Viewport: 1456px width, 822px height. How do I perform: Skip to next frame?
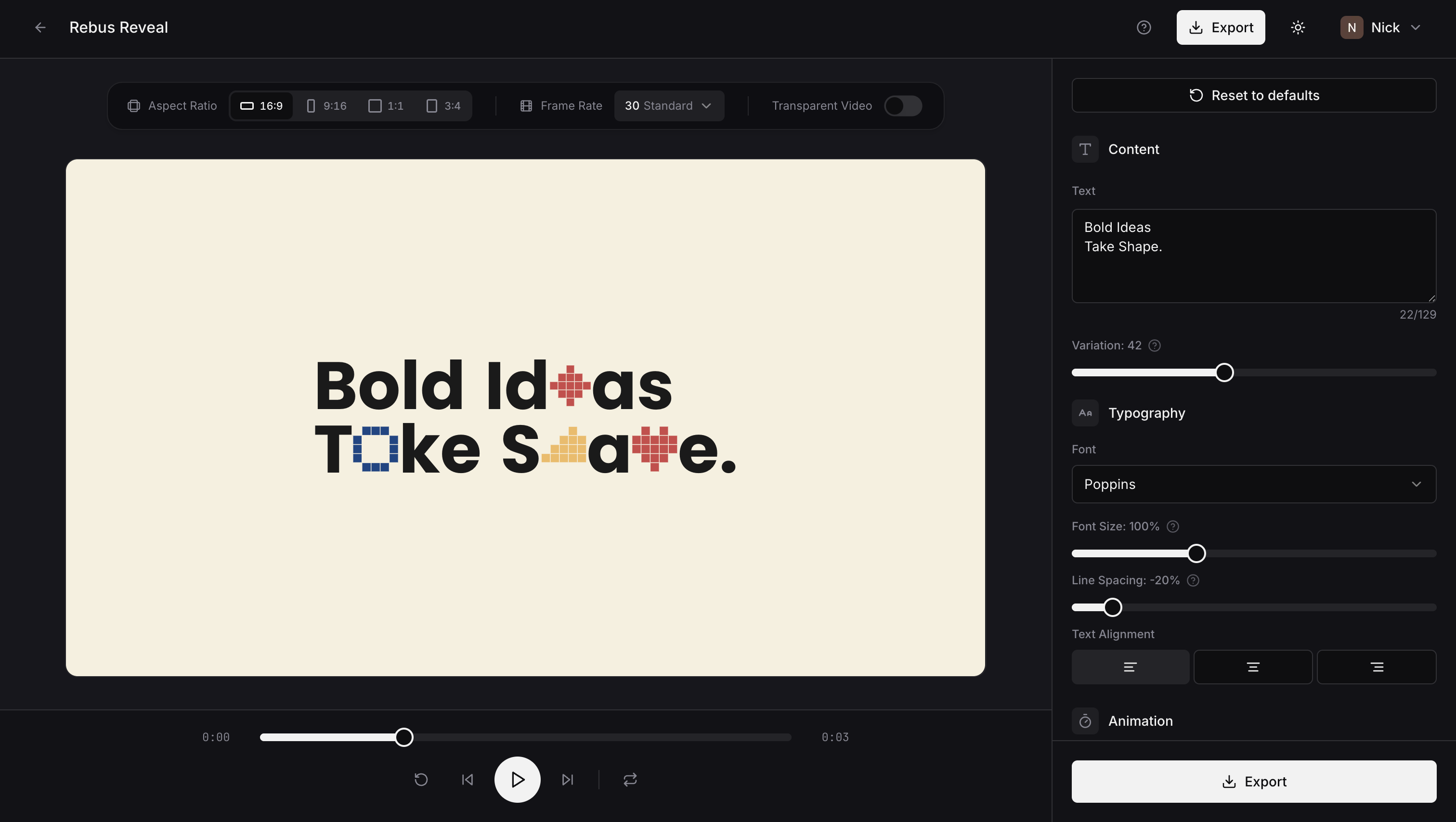click(x=568, y=780)
